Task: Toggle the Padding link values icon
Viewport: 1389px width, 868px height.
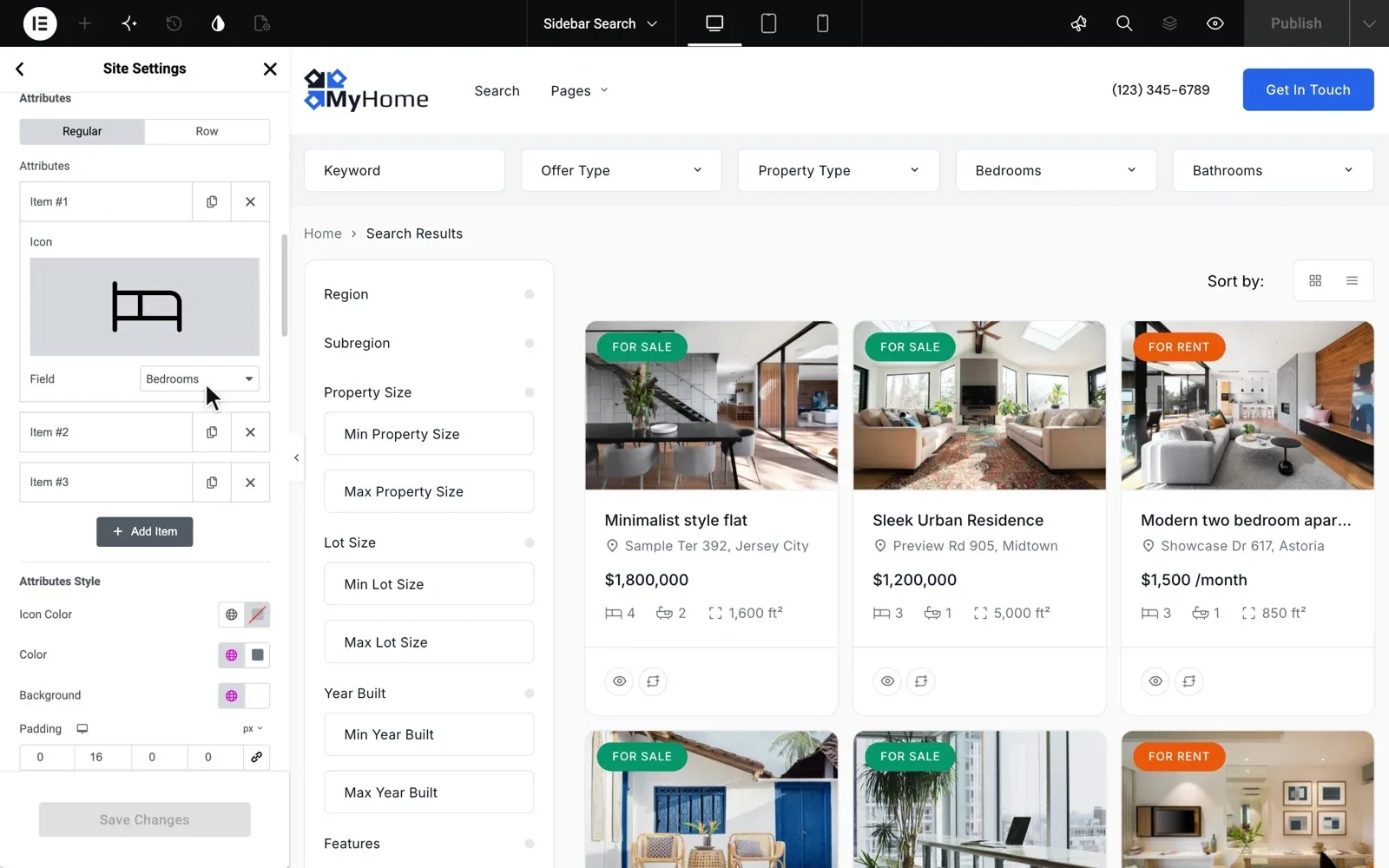Action: (257, 757)
